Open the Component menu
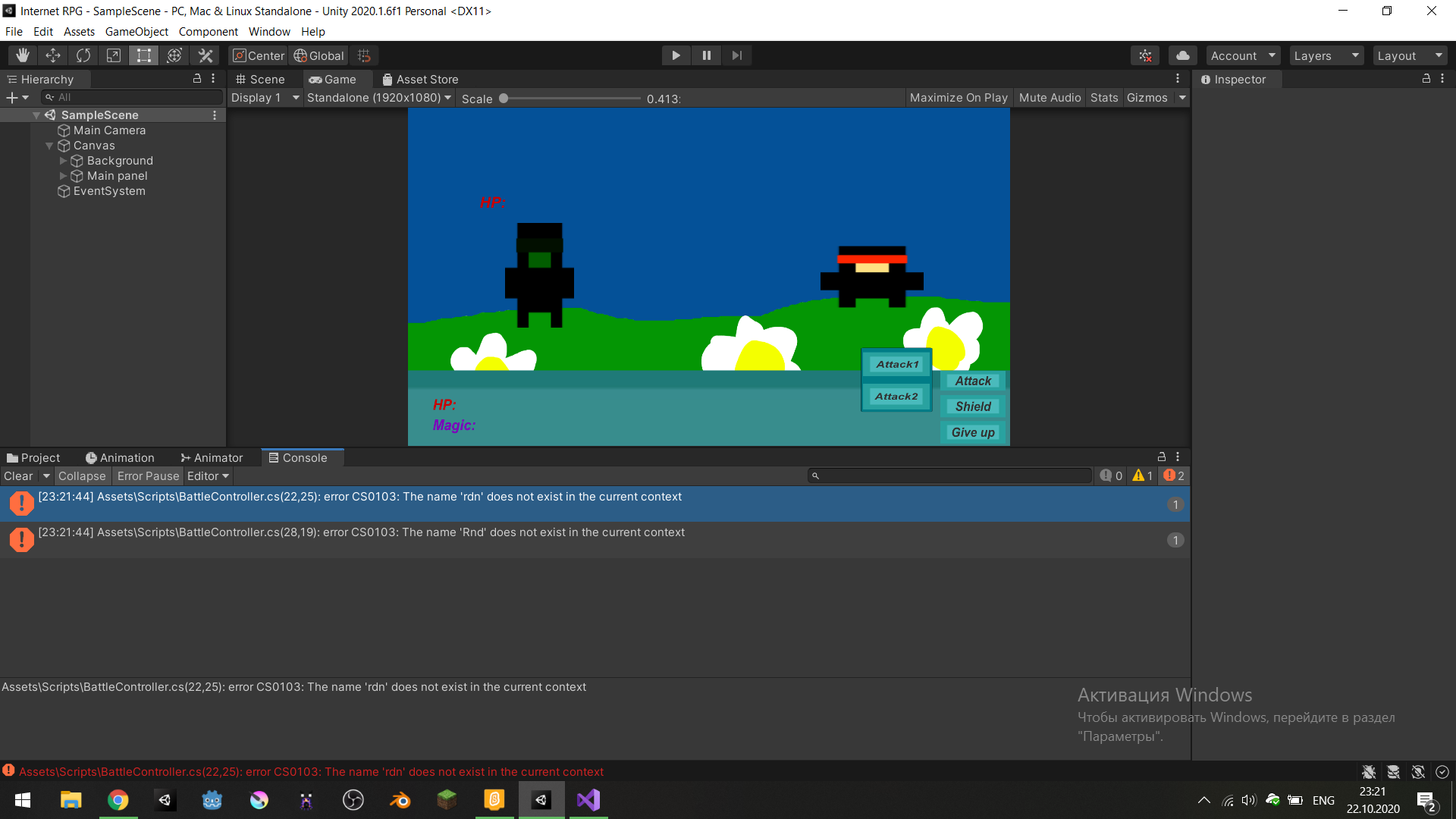The width and height of the screenshot is (1456, 819). point(208,32)
